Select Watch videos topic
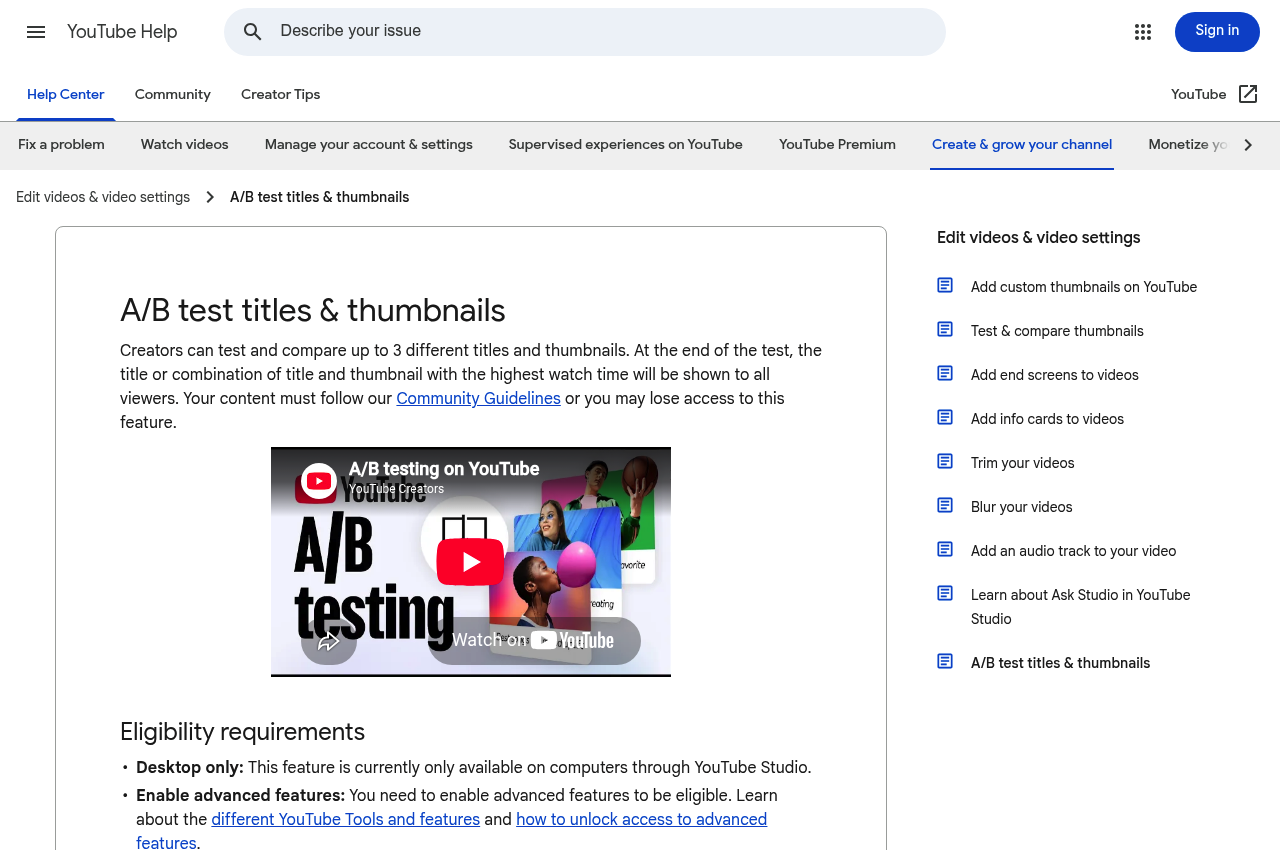Image resolution: width=1280 pixels, height=850 pixels. tap(185, 145)
